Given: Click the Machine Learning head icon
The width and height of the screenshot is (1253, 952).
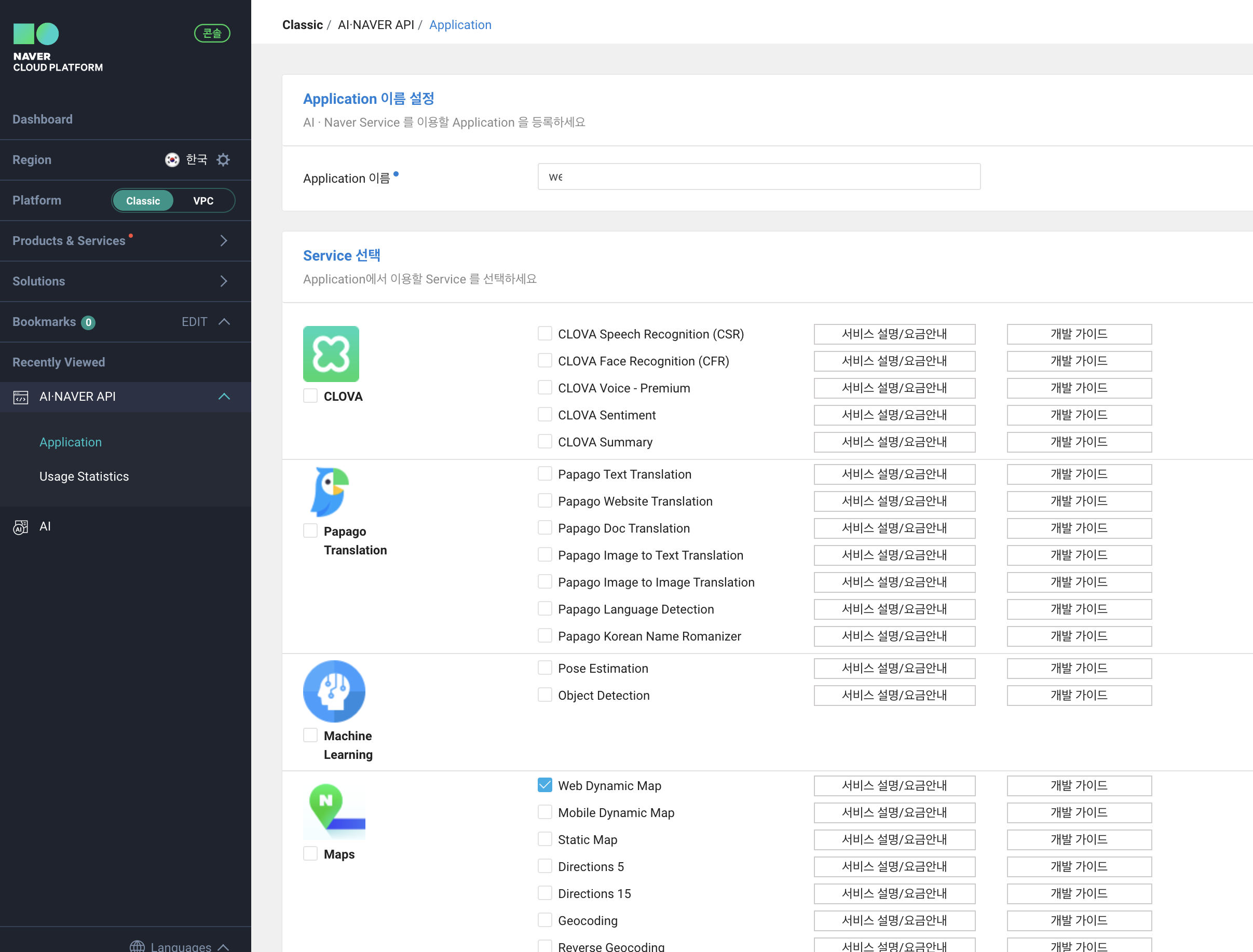Looking at the screenshot, I should click(x=334, y=691).
